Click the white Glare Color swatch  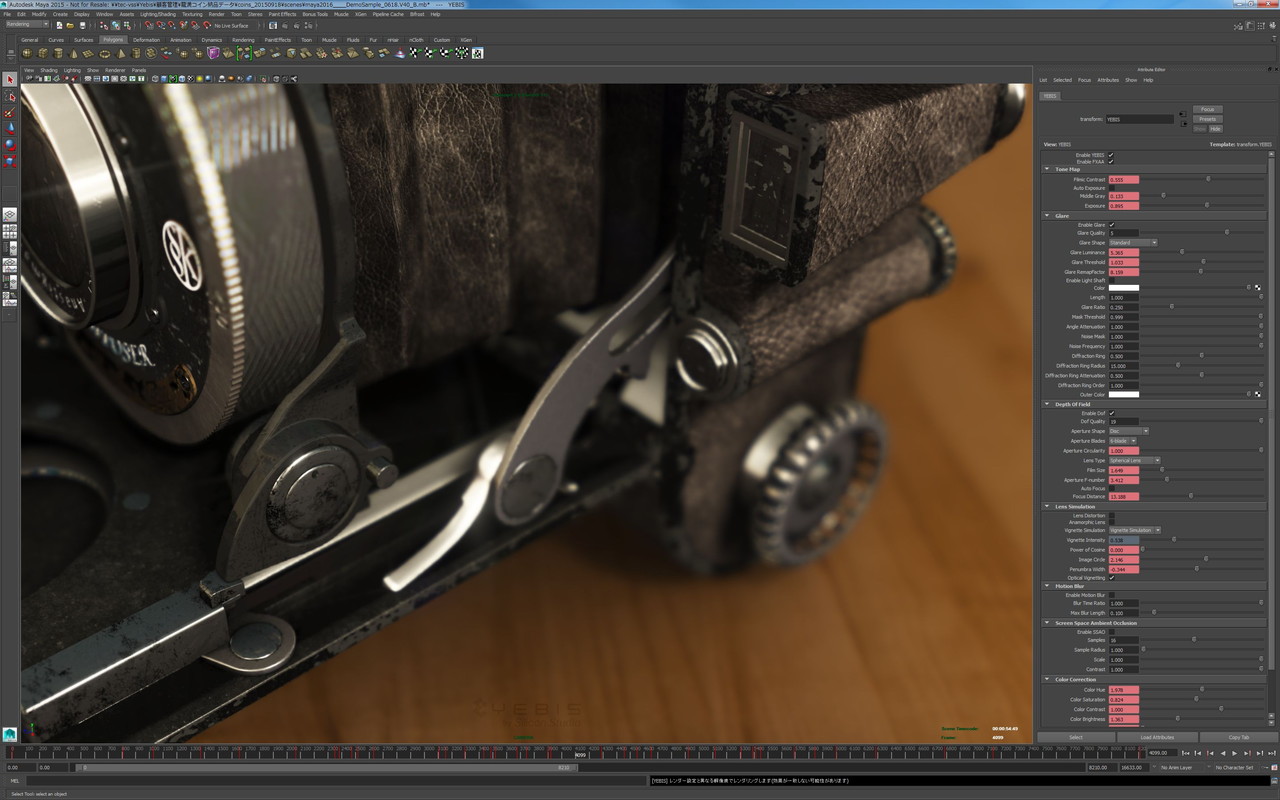(x=1124, y=288)
